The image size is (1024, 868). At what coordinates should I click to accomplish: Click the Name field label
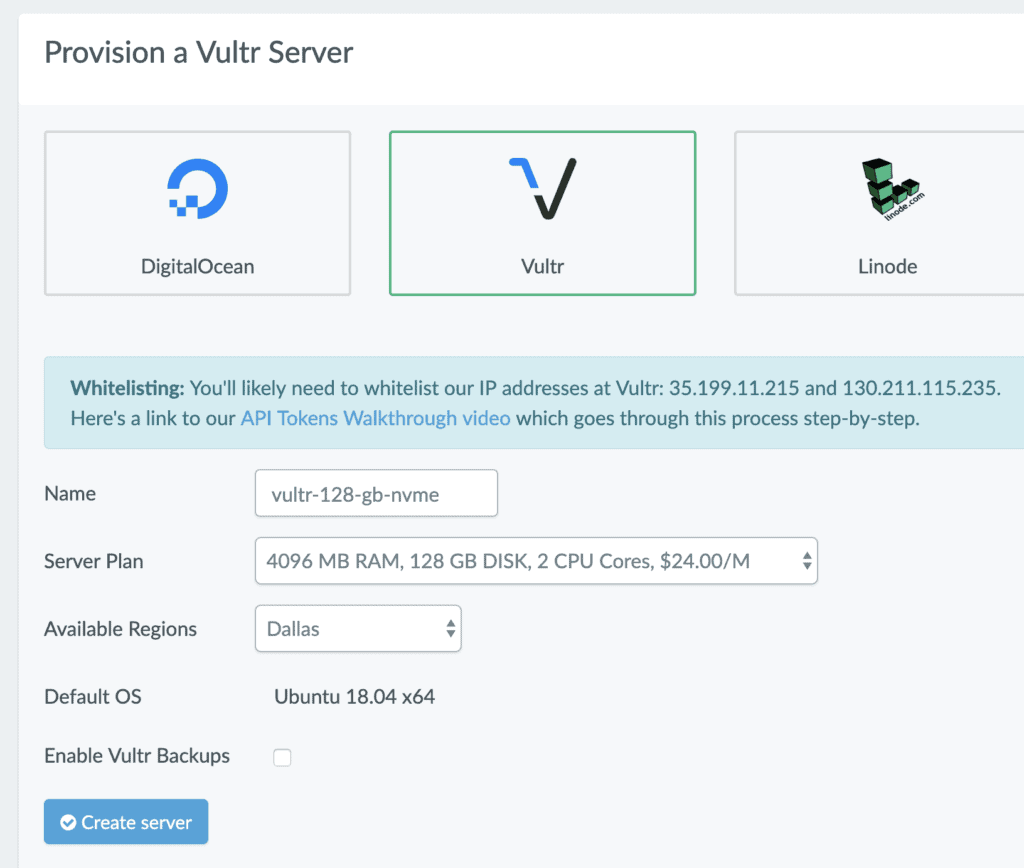click(x=70, y=494)
